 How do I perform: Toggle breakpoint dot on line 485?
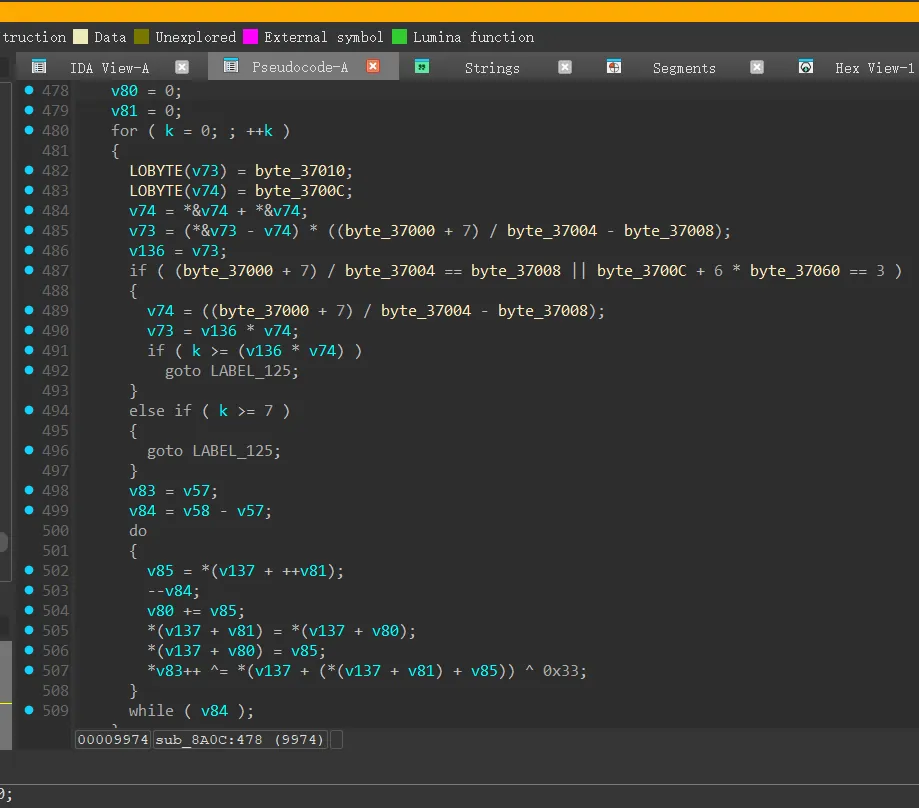29,230
